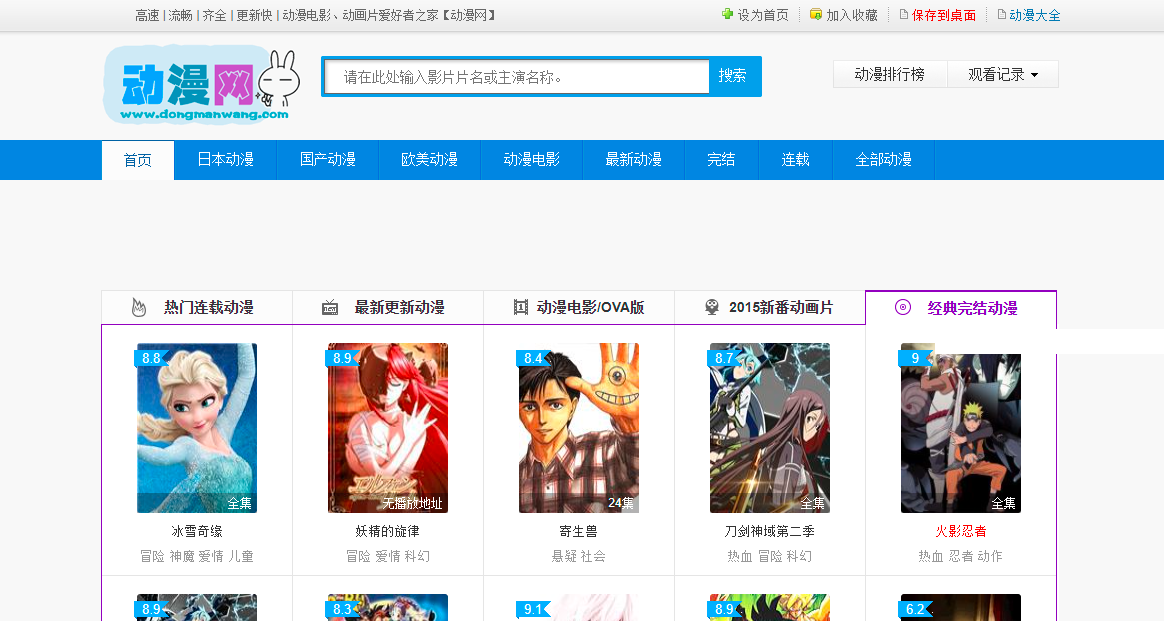Click the TV icon on 最新更新动漫 tab
Screen dimensions: 1164x621
330,307
